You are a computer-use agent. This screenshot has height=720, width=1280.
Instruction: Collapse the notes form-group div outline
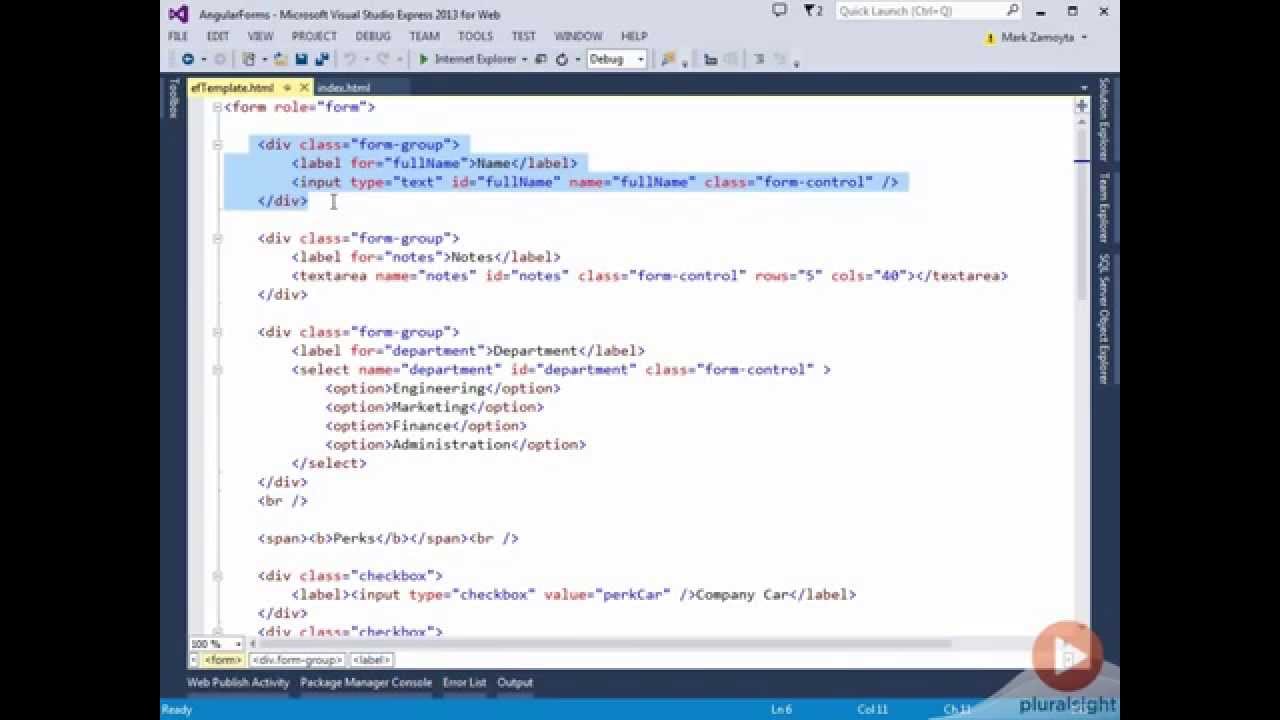[217, 238]
